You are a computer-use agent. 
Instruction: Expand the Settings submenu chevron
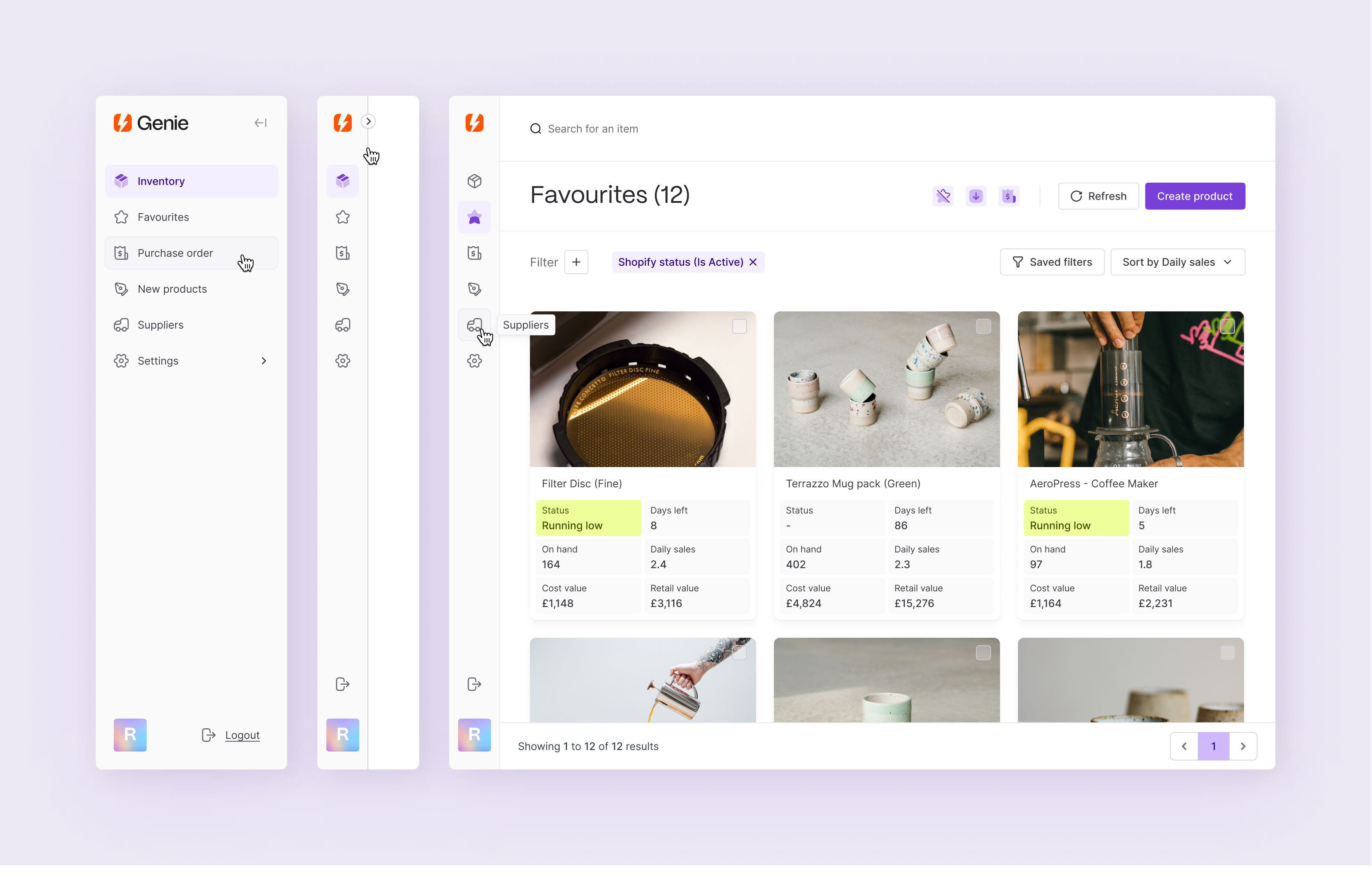tap(264, 361)
